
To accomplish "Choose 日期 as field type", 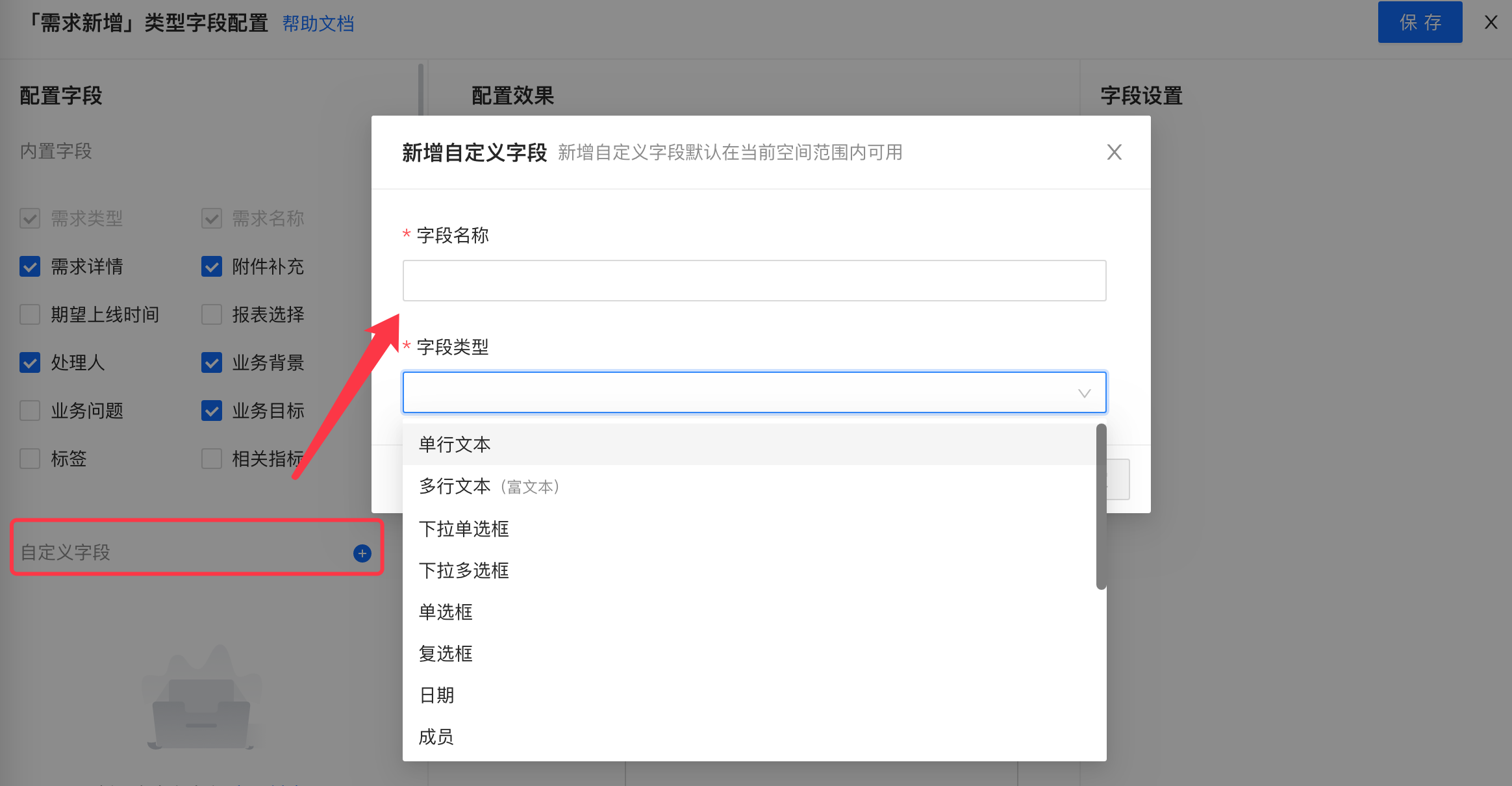I will point(436,695).
